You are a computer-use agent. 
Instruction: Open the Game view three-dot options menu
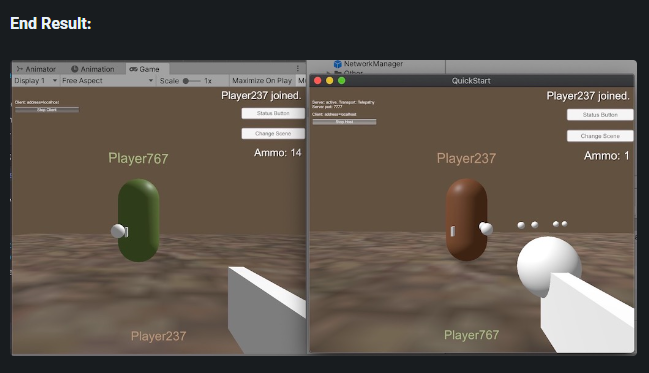[298, 68]
